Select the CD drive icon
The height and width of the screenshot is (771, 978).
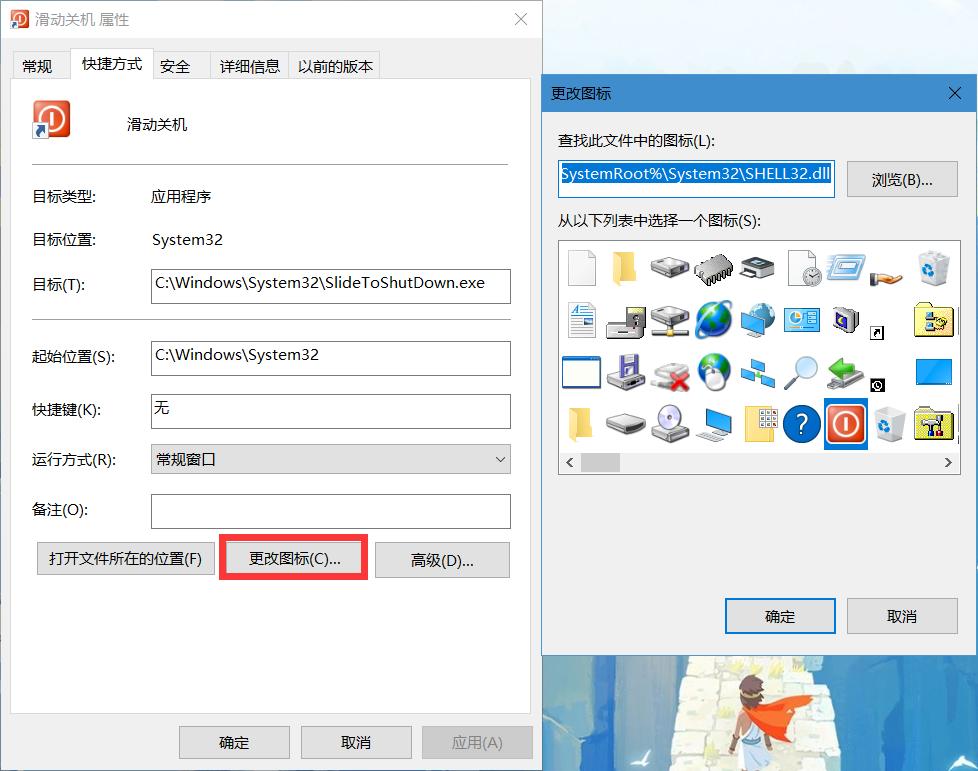point(669,424)
